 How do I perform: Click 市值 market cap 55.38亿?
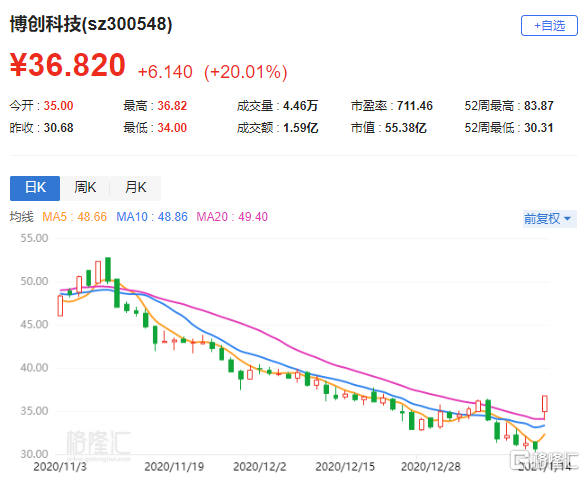coord(406,128)
